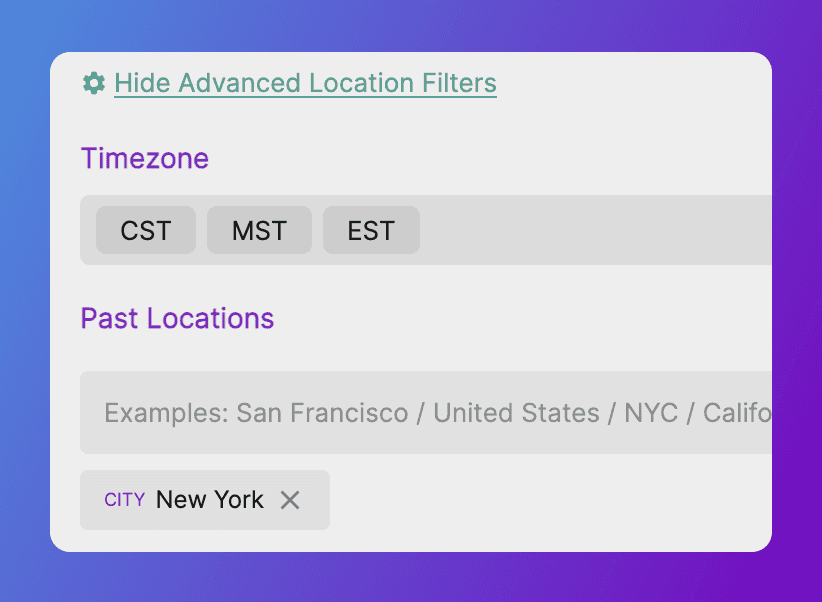Remove the New York city tag
Image resolution: width=822 pixels, height=602 pixels.
tap(290, 500)
